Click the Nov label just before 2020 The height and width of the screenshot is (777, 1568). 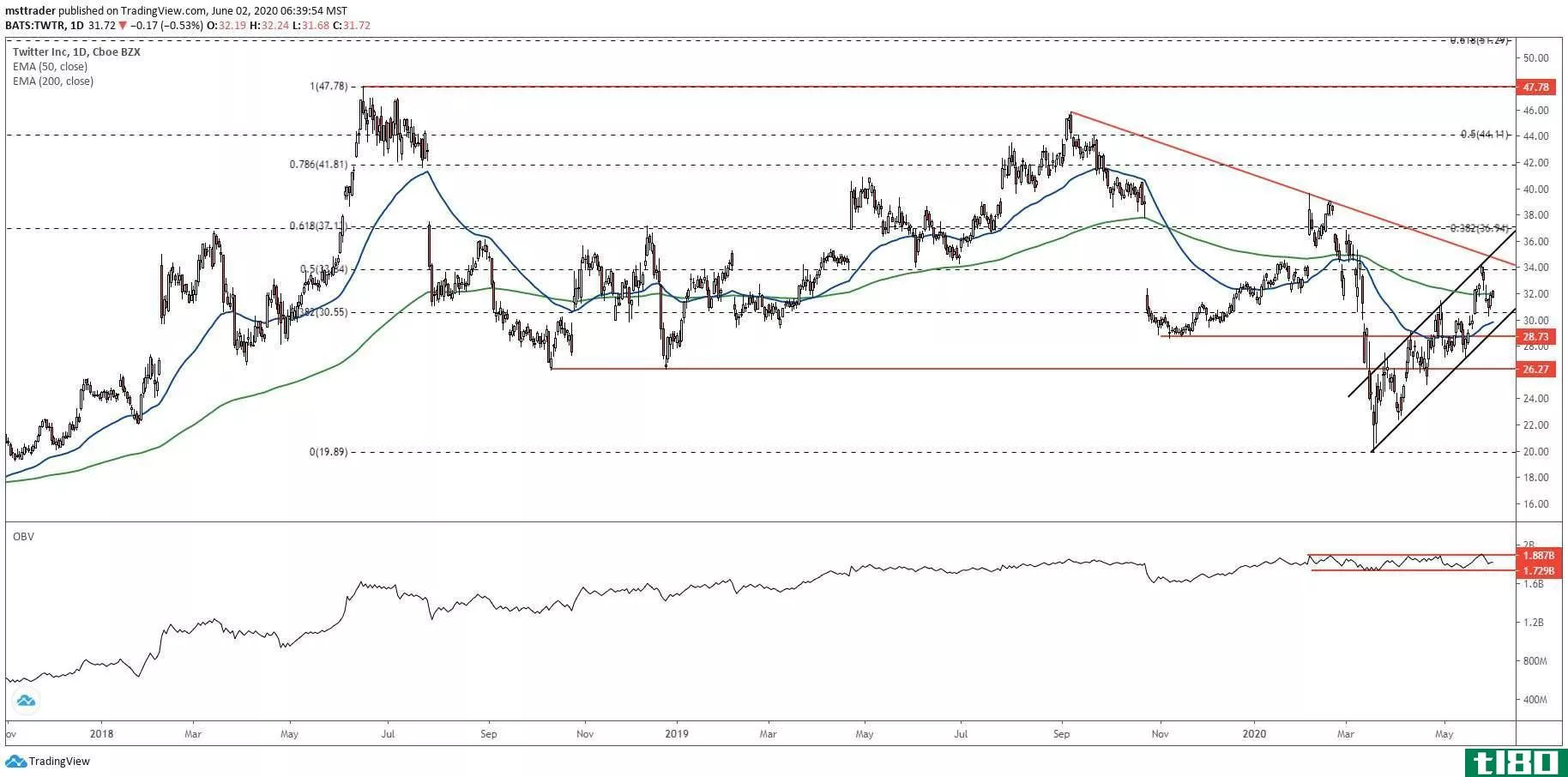point(1161,734)
